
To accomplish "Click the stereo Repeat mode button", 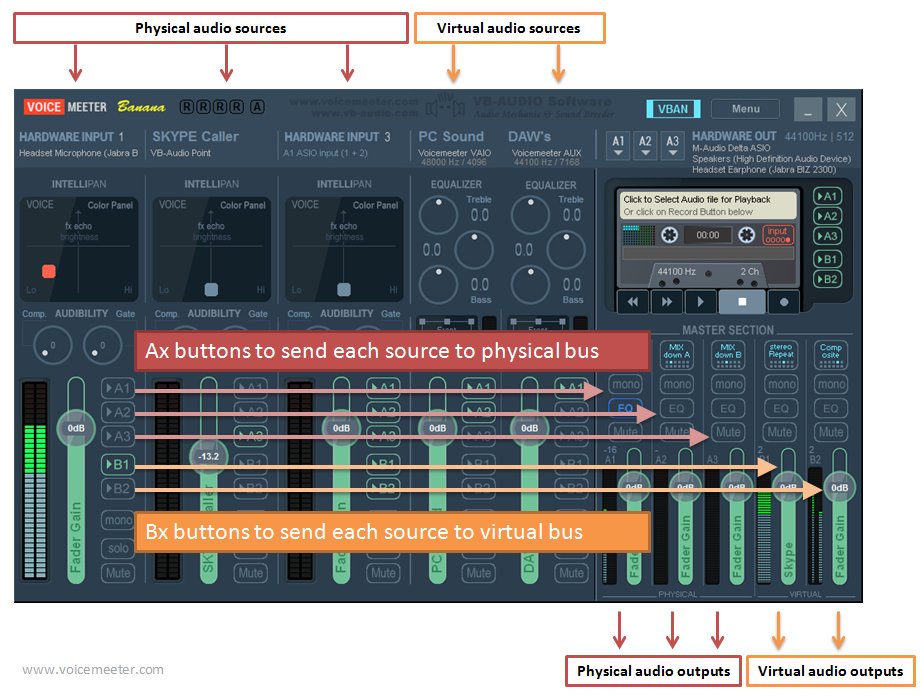I will pos(781,355).
